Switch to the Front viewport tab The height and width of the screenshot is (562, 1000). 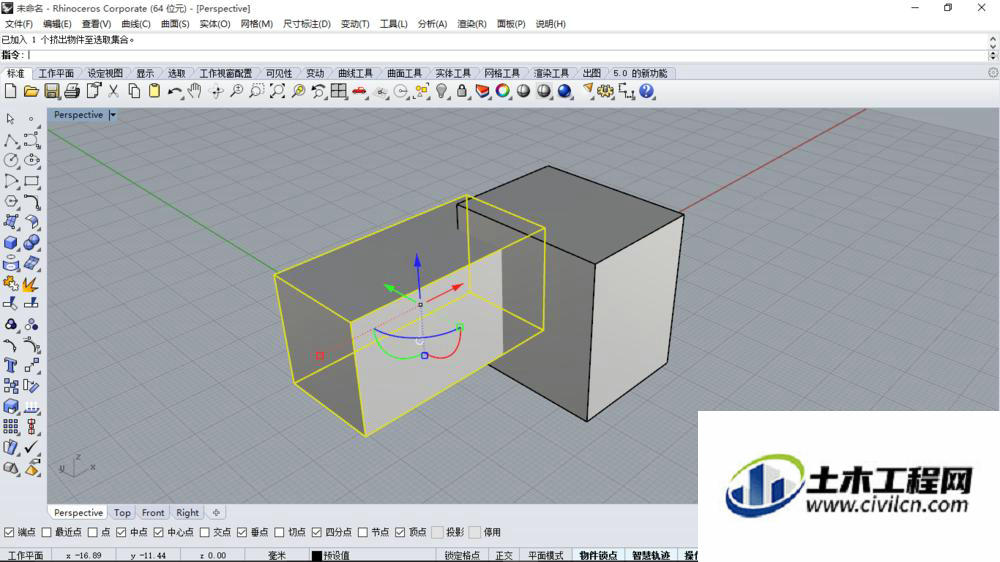[x=153, y=513]
